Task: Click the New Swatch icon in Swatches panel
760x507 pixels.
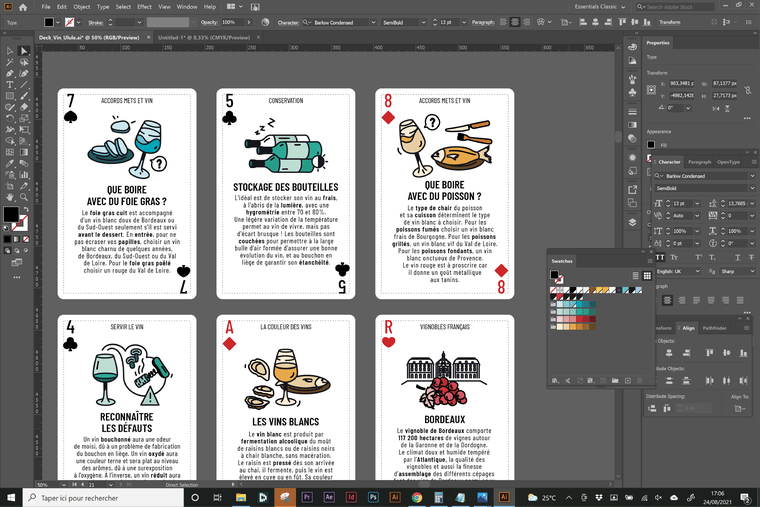Action: click(628, 381)
